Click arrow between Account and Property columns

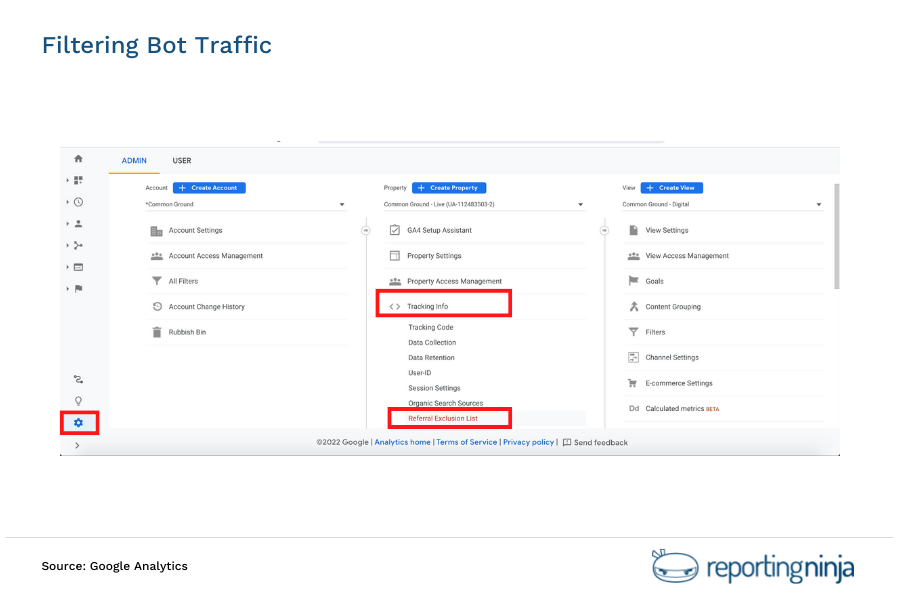pos(366,230)
